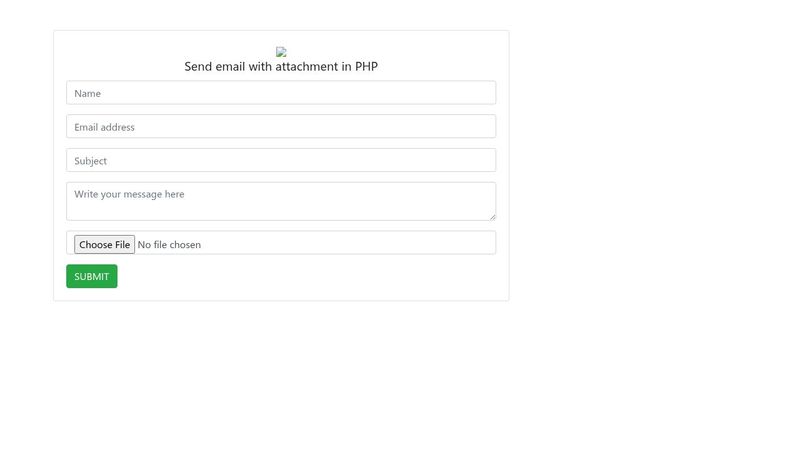800x450 pixels.
Task: Click the word "attachment" in the title
Action: point(306,67)
